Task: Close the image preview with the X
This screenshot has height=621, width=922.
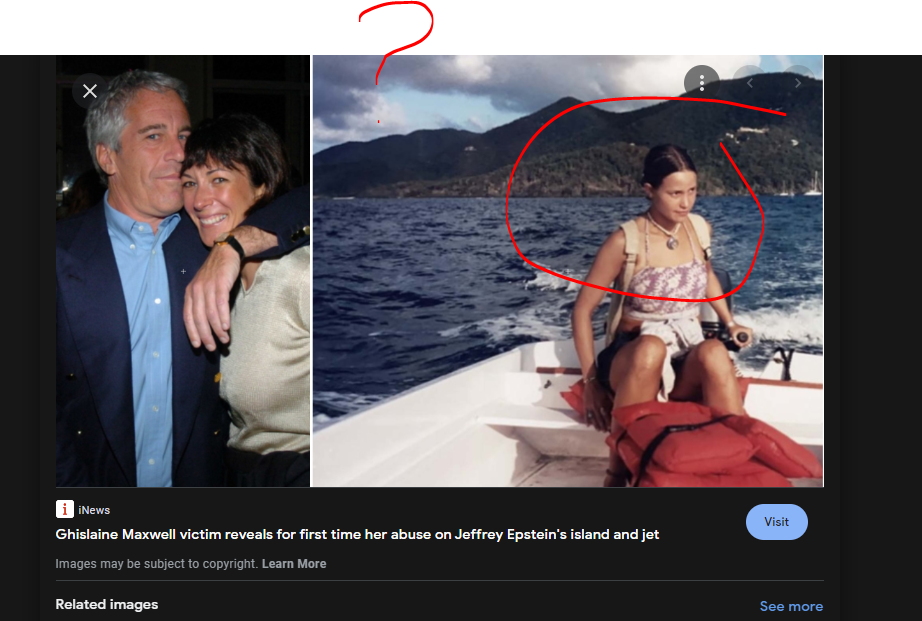Action: [x=90, y=91]
